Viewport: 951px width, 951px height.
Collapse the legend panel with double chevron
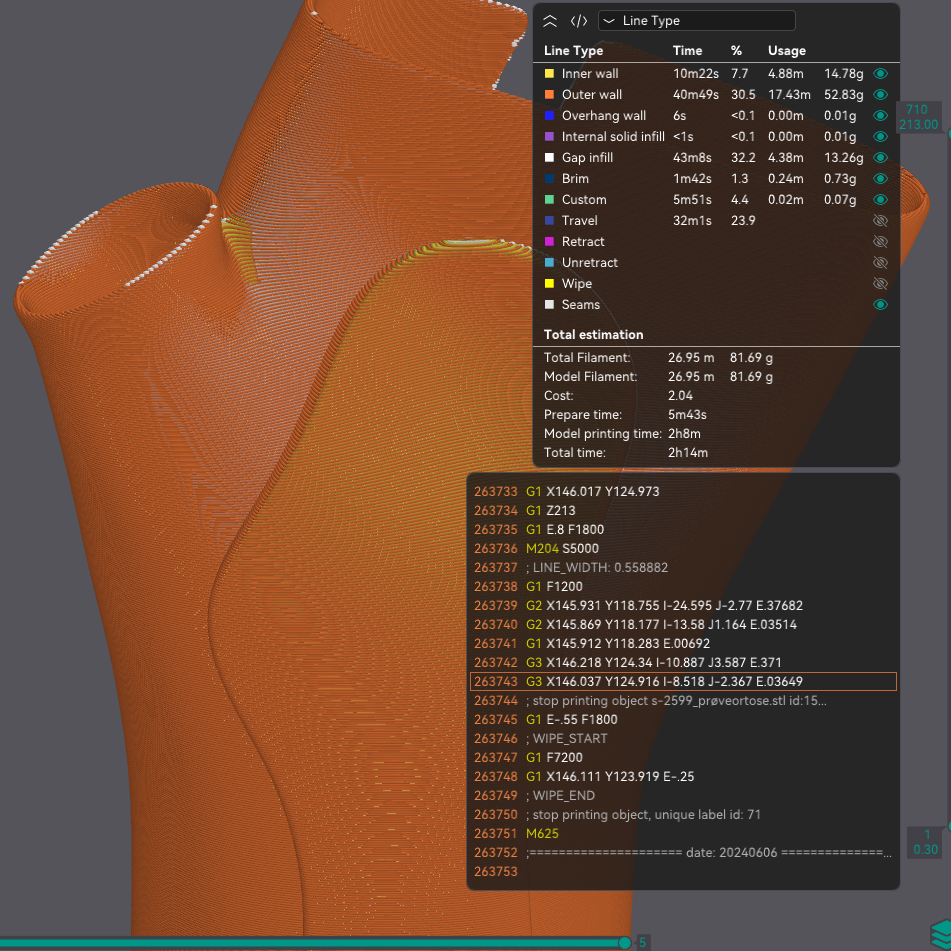[x=550, y=21]
